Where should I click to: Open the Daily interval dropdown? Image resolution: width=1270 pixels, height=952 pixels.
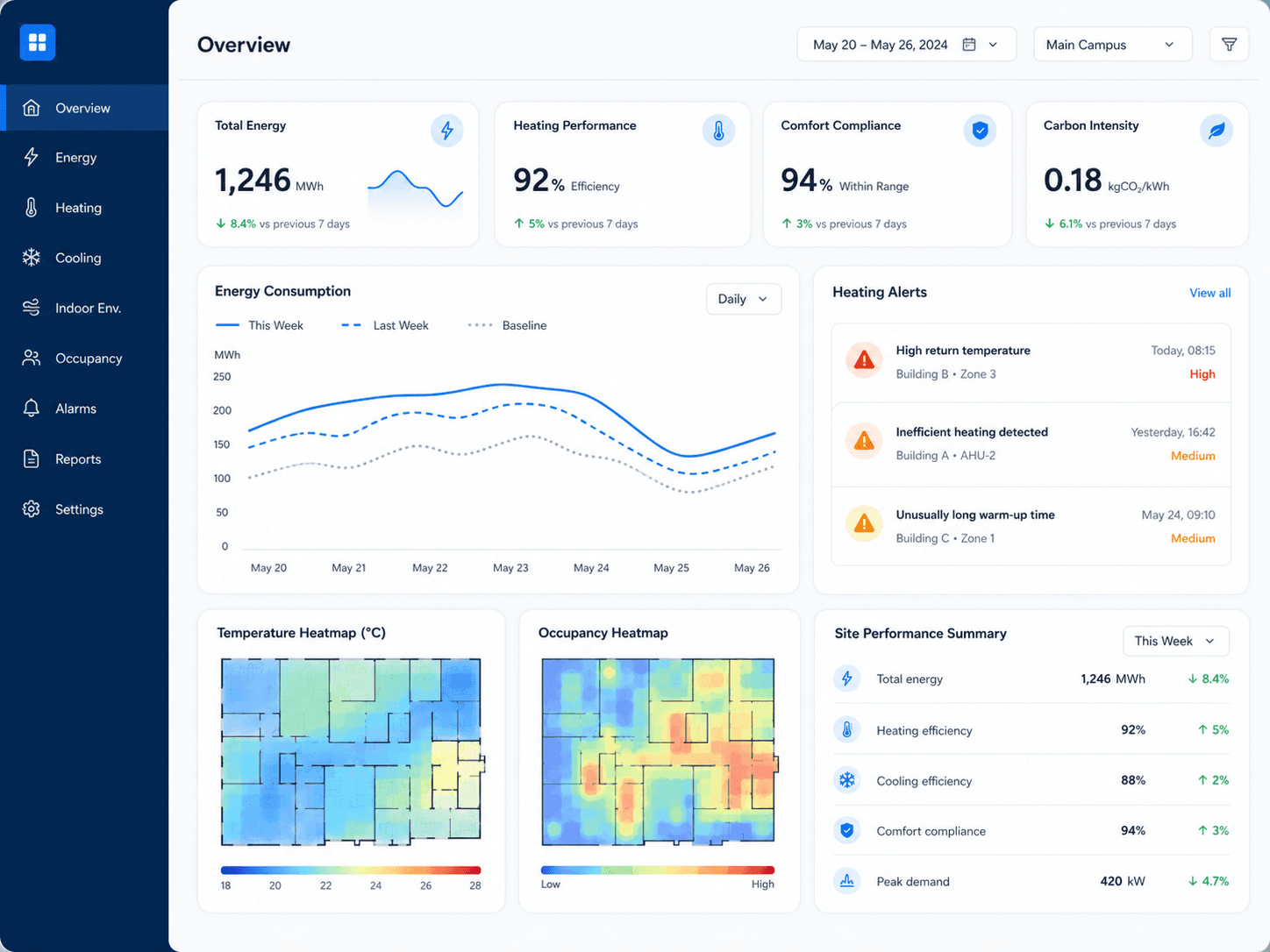pyautogui.click(x=743, y=299)
